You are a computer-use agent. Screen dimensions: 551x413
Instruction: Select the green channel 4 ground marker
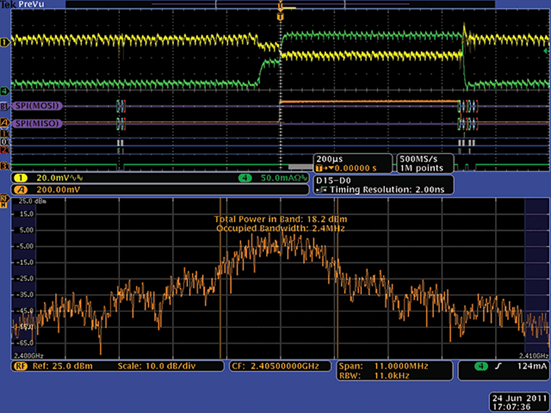click(x=4, y=91)
